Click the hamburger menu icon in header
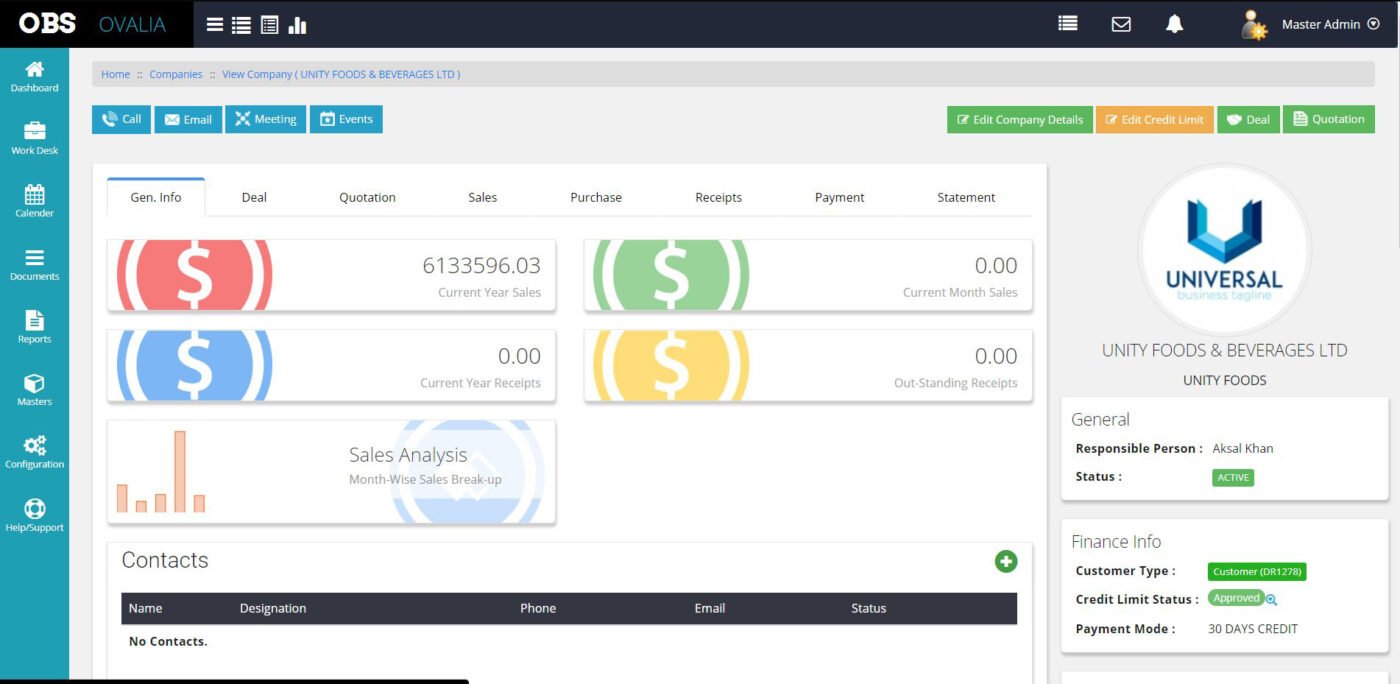This screenshot has width=1400, height=684. tap(215, 25)
